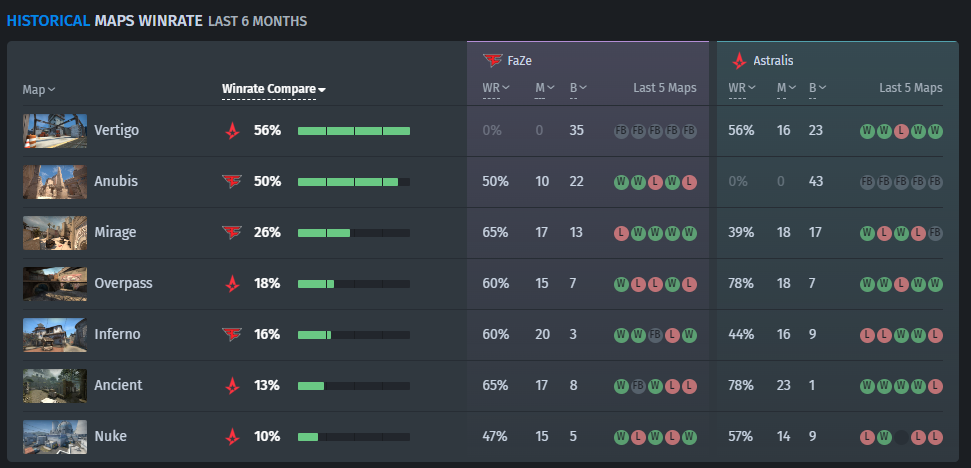Click the red L badge in Astralis Vertigo row
The image size is (971, 468).
pyautogui.click(x=901, y=131)
